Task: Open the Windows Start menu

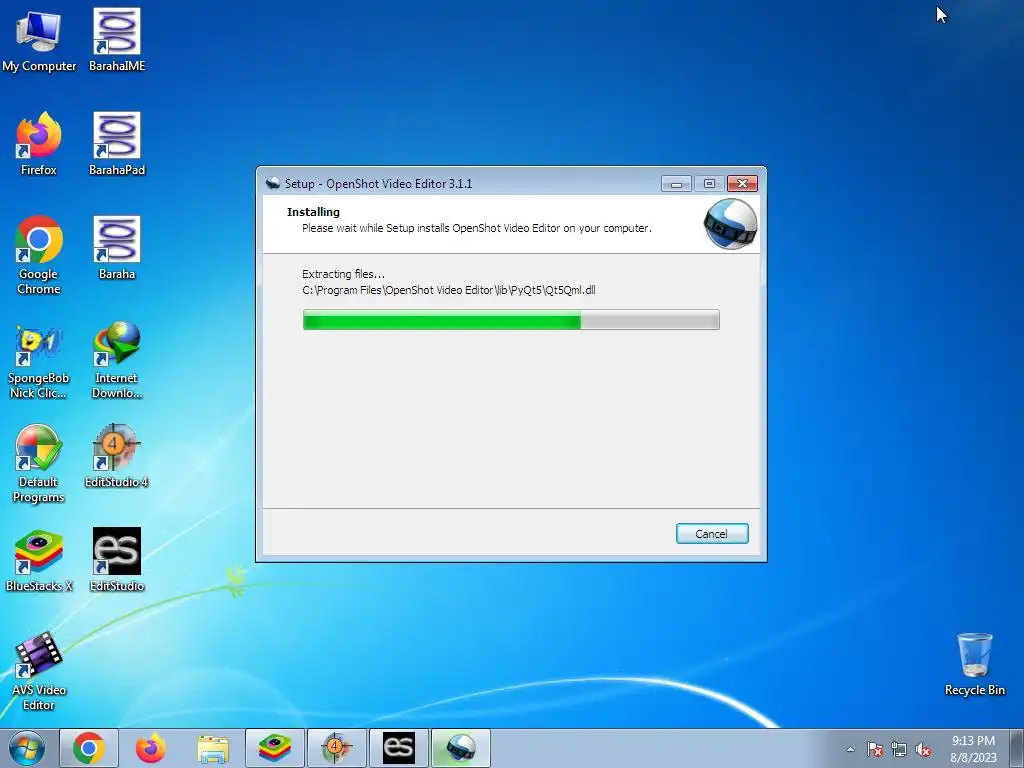Action: pos(27,748)
